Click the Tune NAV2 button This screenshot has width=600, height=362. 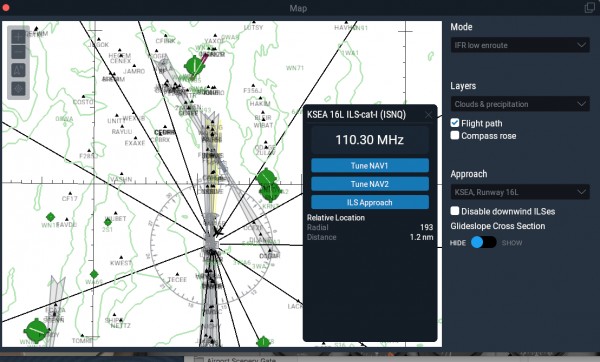(x=370, y=184)
